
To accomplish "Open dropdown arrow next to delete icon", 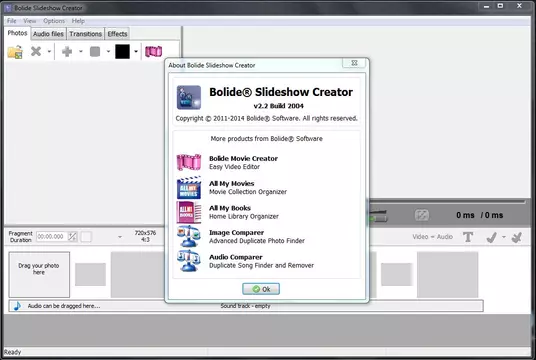I will [49, 52].
